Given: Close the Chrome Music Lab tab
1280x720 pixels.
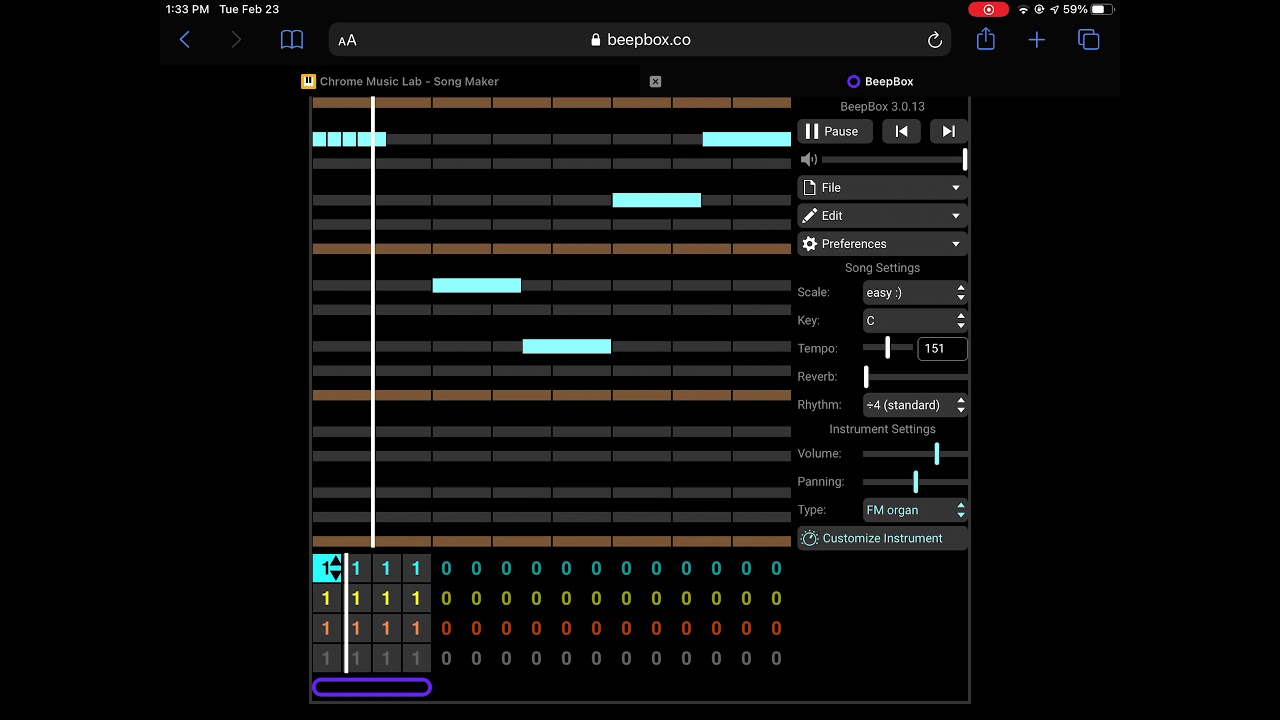Looking at the screenshot, I should coord(655,82).
